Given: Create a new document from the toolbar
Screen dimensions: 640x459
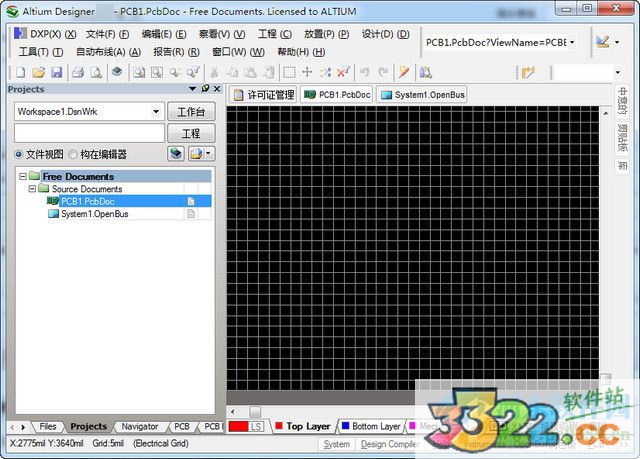Looking at the screenshot, I should pos(20,73).
